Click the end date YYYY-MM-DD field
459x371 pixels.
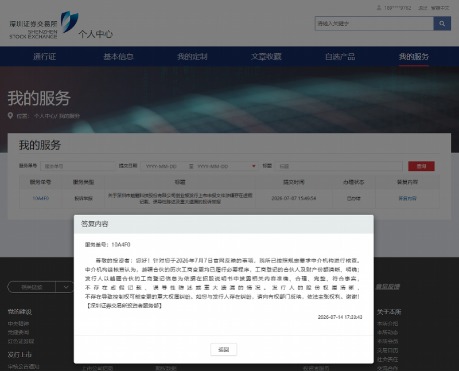tap(213, 166)
